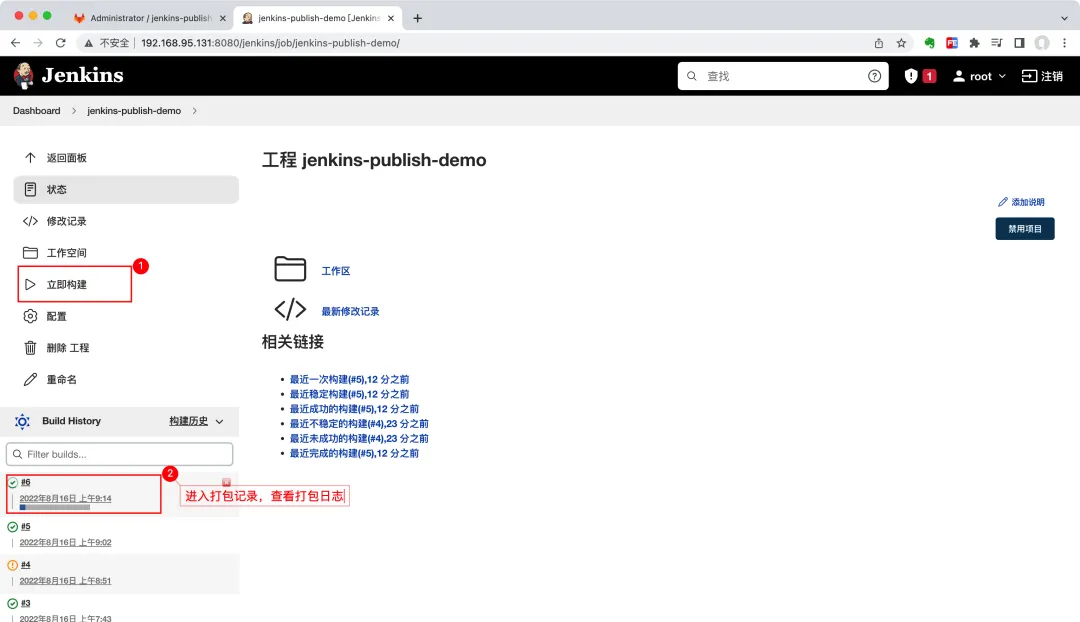Open build #3 link
This screenshot has height=622, width=1080.
click(25, 603)
